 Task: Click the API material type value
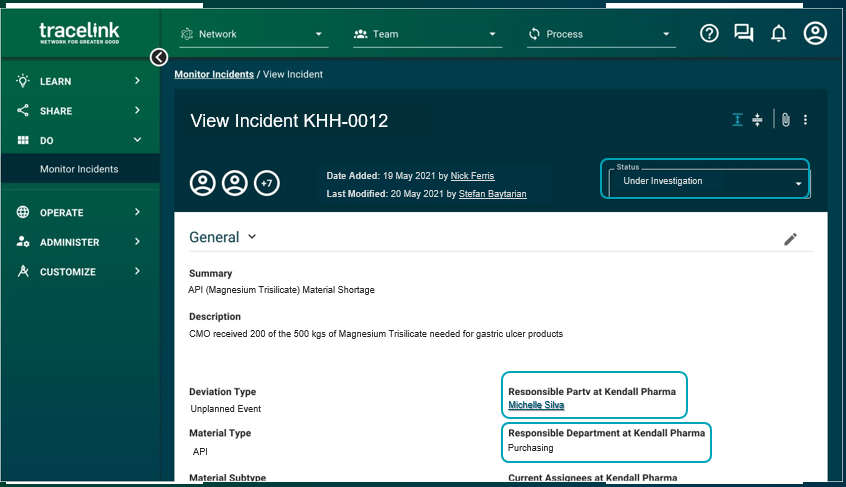click(x=200, y=451)
